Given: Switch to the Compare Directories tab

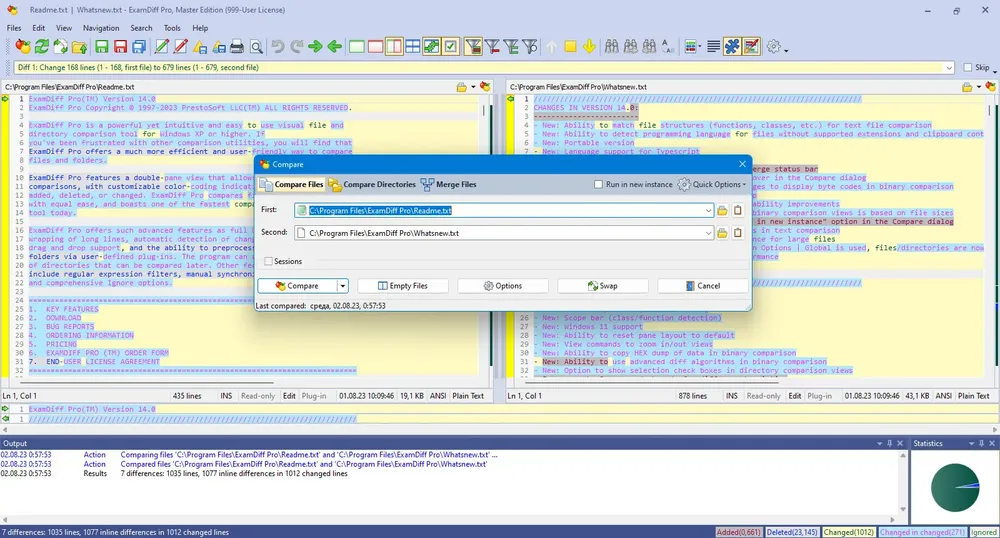Looking at the screenshot, I should tap(372, 184).
